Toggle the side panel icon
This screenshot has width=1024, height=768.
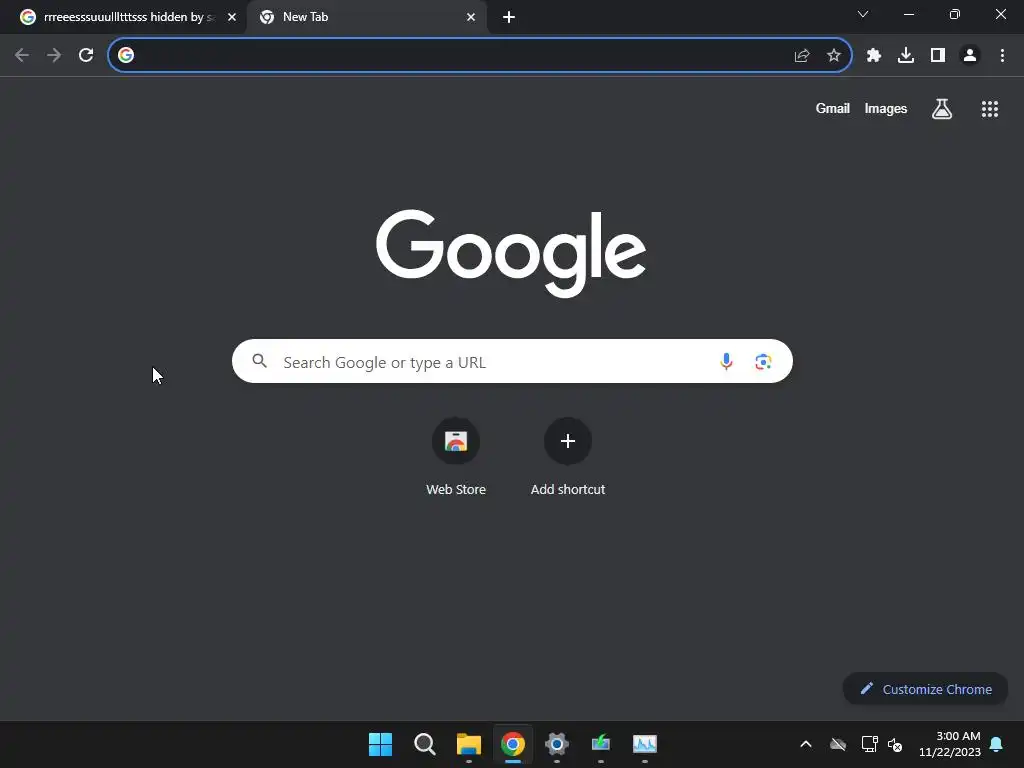pyautogui.click(x=938, y=56)
